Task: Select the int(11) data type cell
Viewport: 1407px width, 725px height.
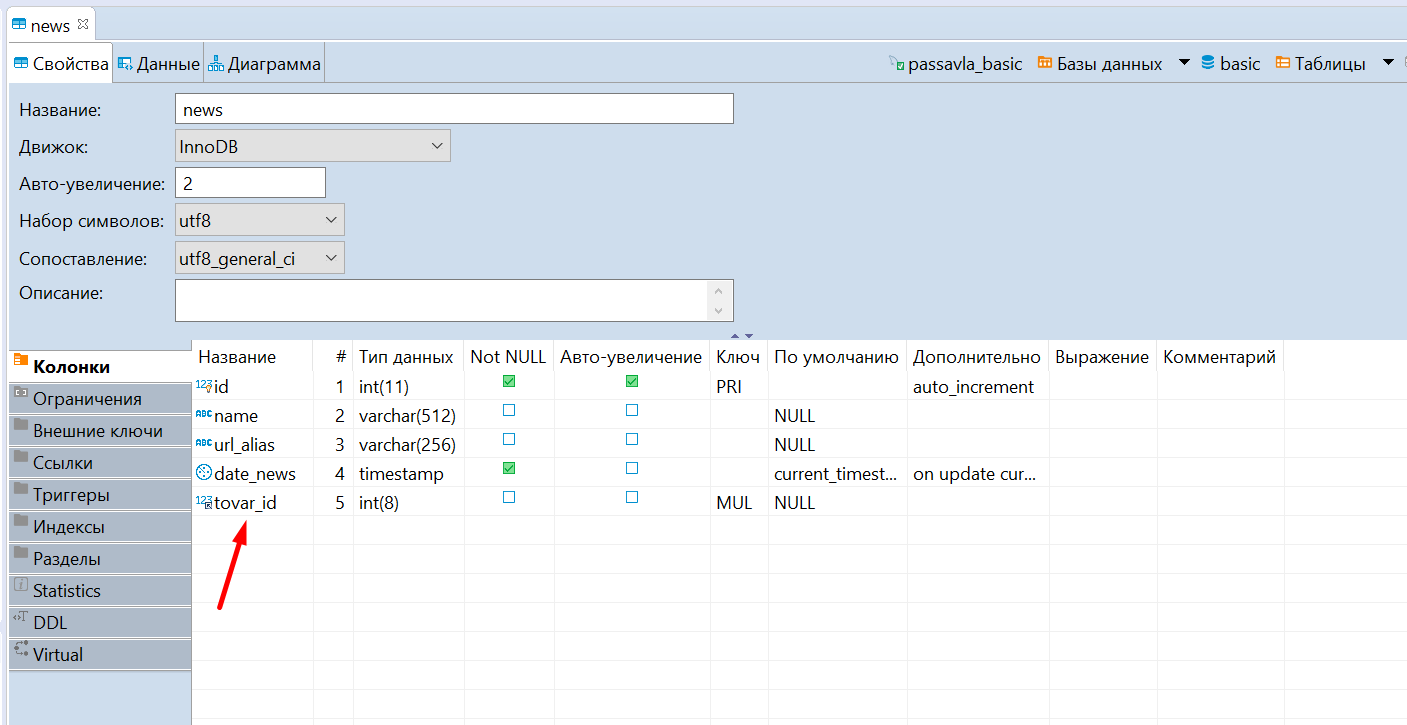Action: click(x=408, y=386)
